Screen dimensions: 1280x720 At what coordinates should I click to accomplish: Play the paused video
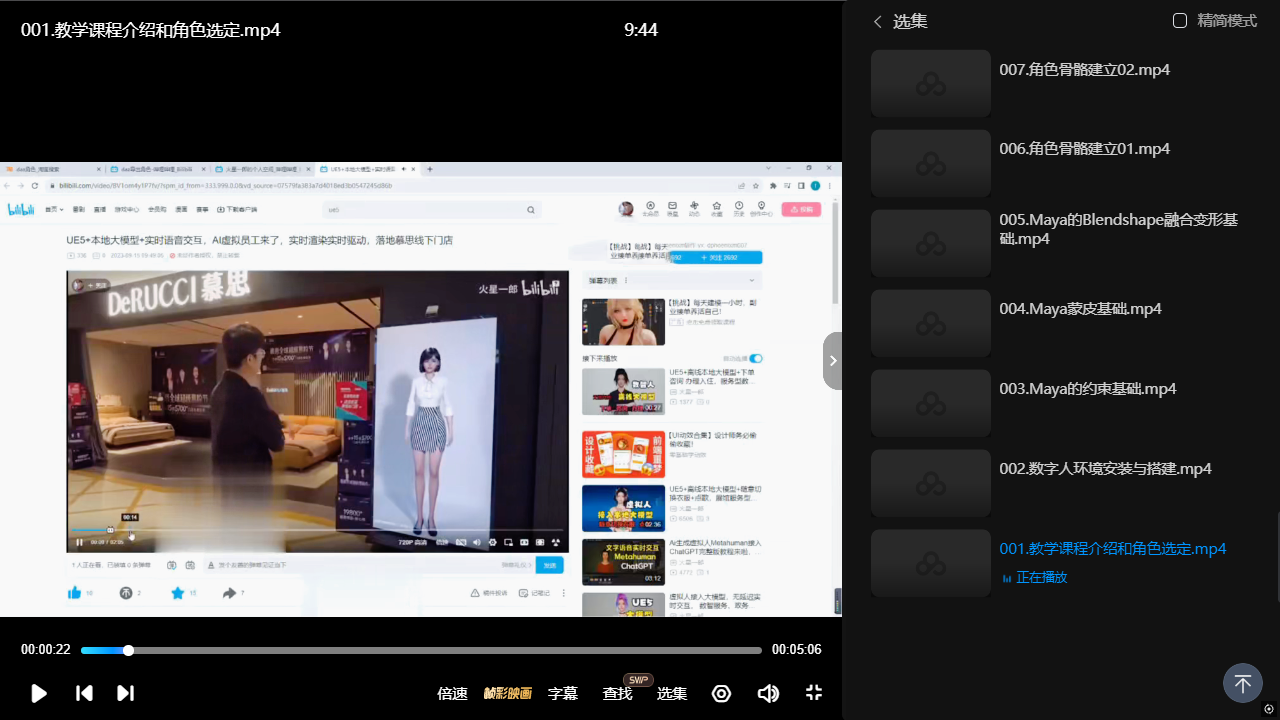coord(39,693)
